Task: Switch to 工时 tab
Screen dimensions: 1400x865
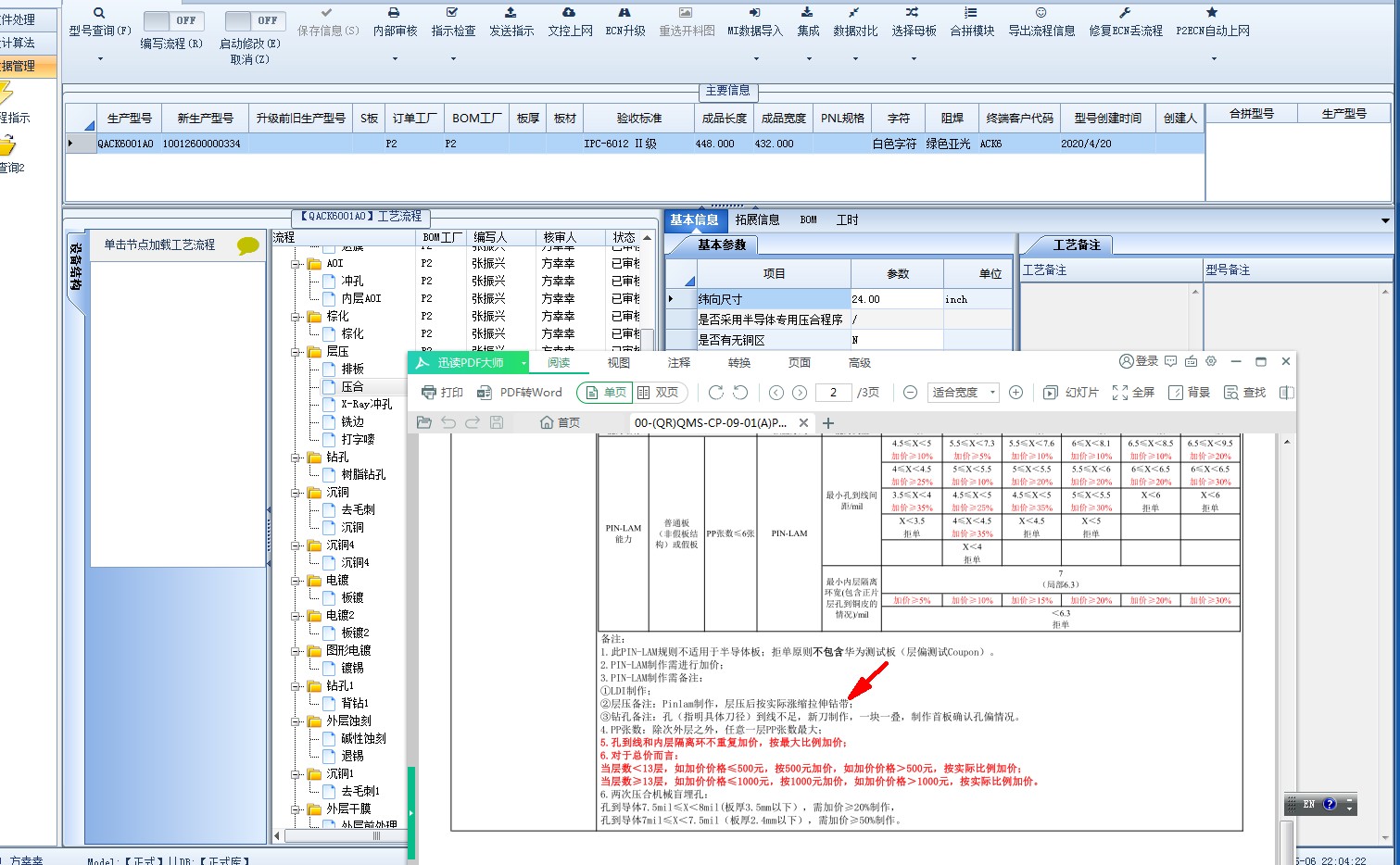Action: 847,219
